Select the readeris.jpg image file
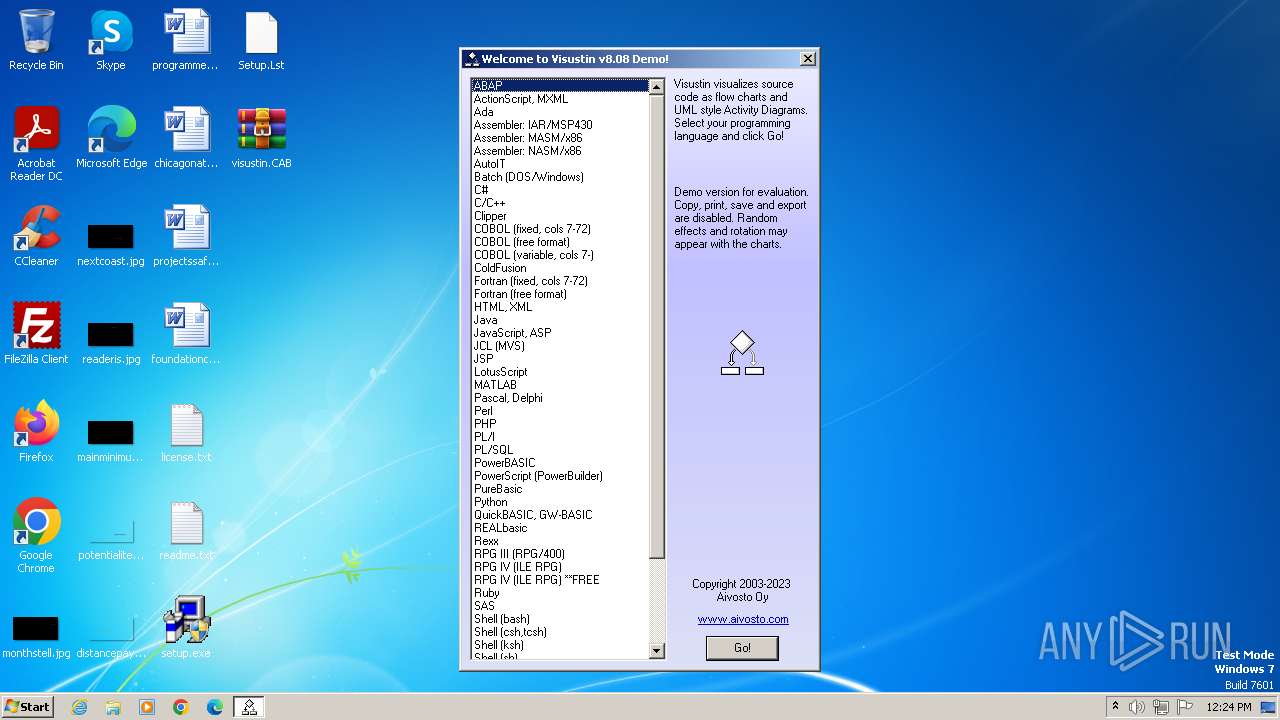Image resolution: width=1280 pixels, height=720 pixels. point(111,343)
